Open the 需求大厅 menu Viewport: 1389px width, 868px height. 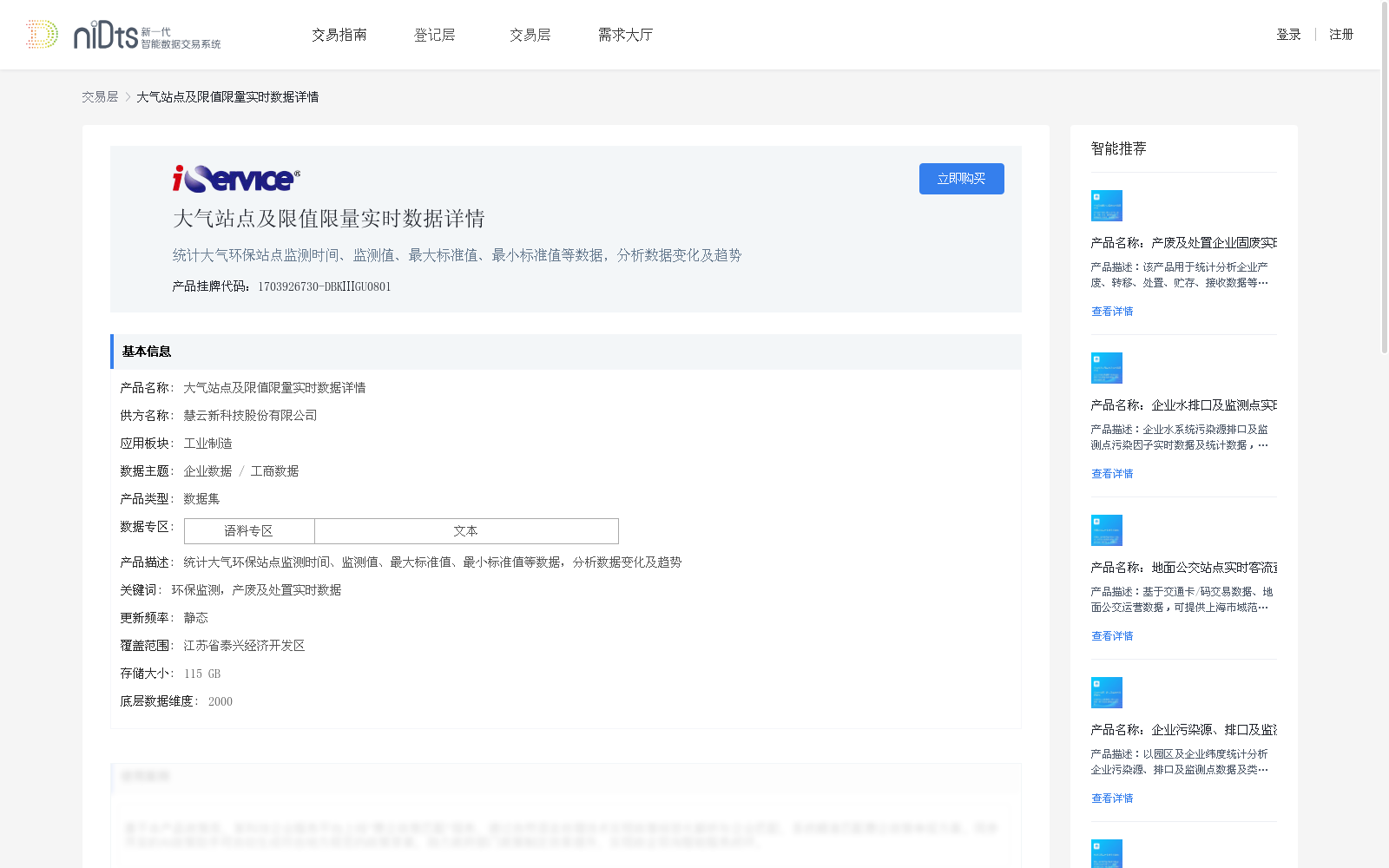click(625, 35)
